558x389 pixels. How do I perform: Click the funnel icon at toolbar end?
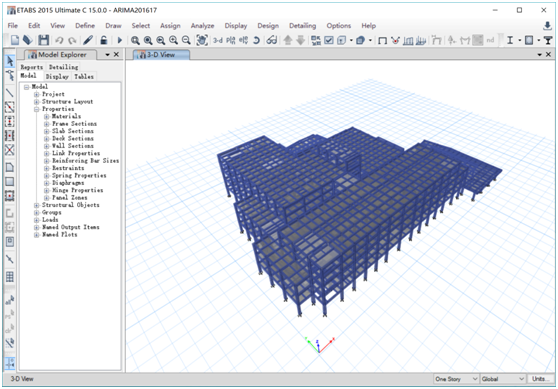(x=548, y=41)
